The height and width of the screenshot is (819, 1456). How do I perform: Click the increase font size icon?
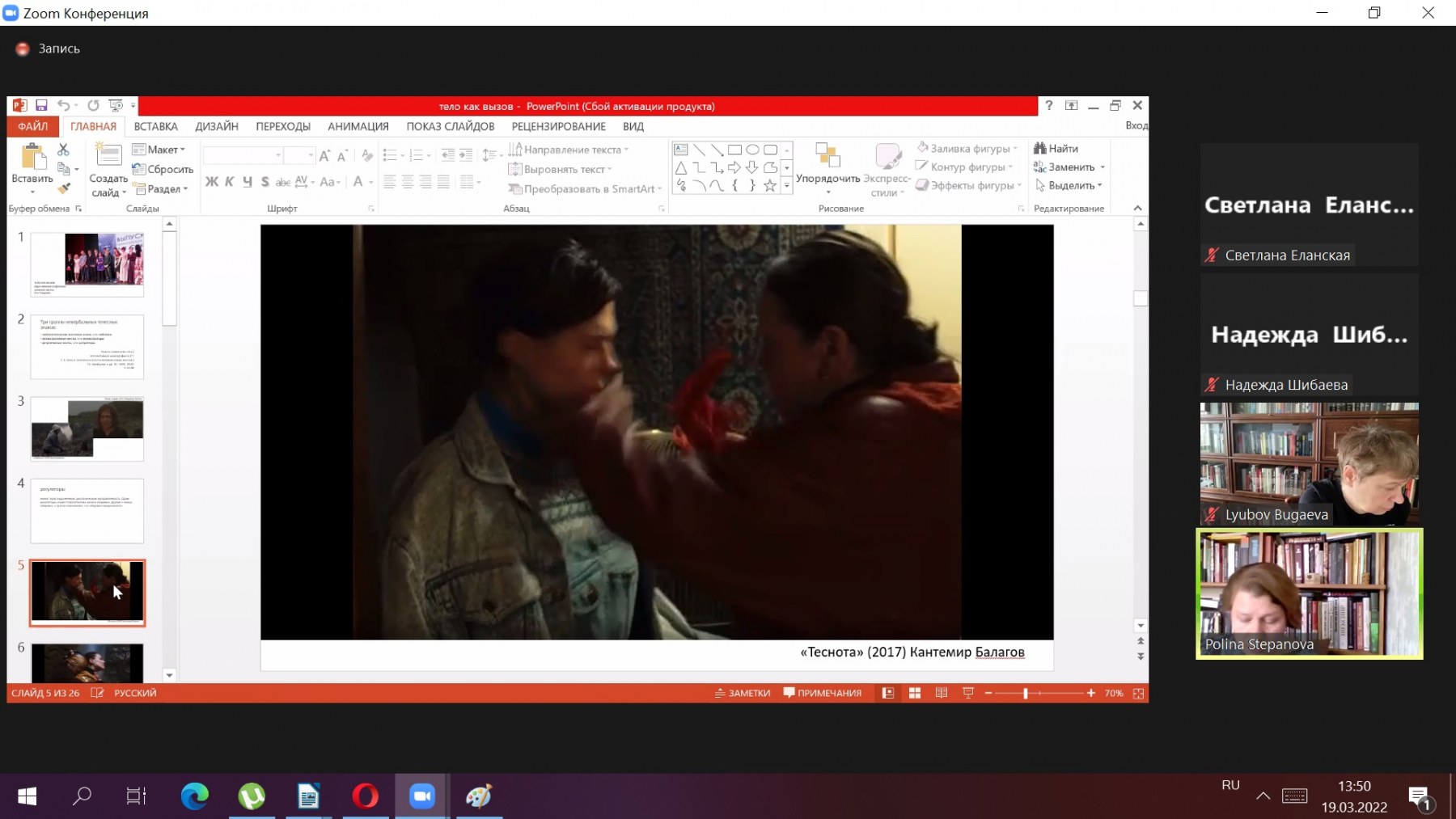[324, 155]
